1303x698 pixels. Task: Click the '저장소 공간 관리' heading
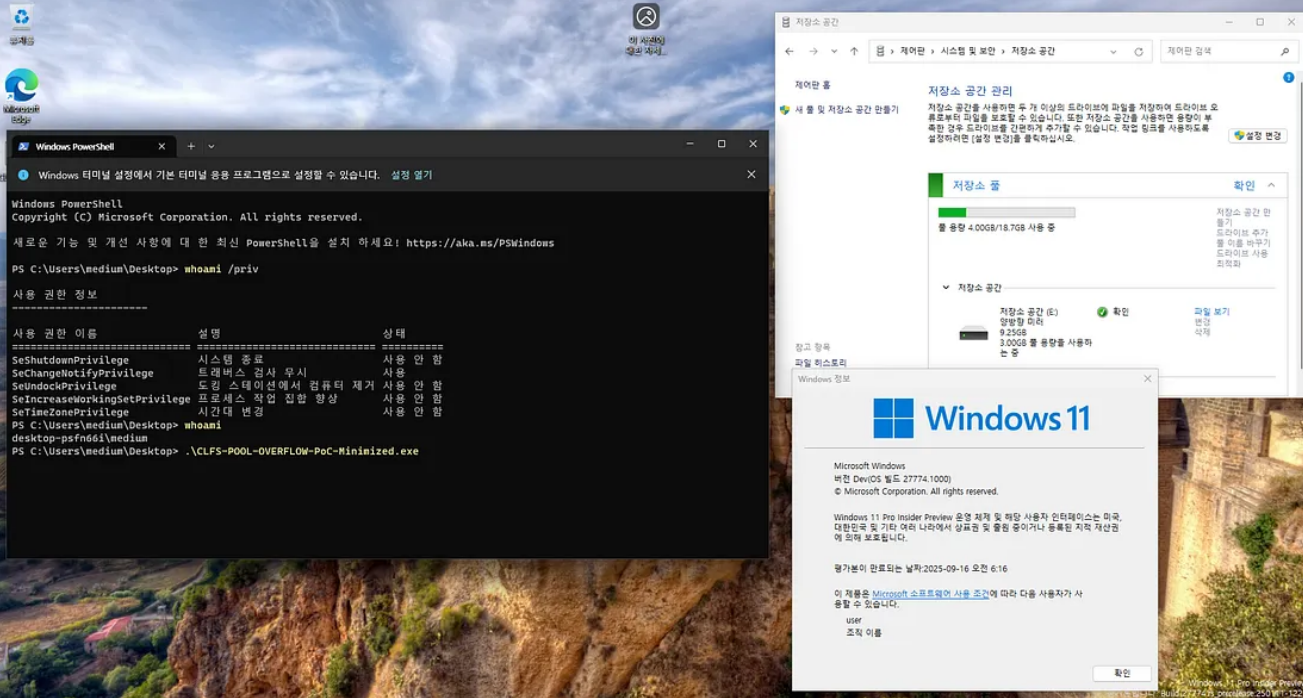[970, 91]
